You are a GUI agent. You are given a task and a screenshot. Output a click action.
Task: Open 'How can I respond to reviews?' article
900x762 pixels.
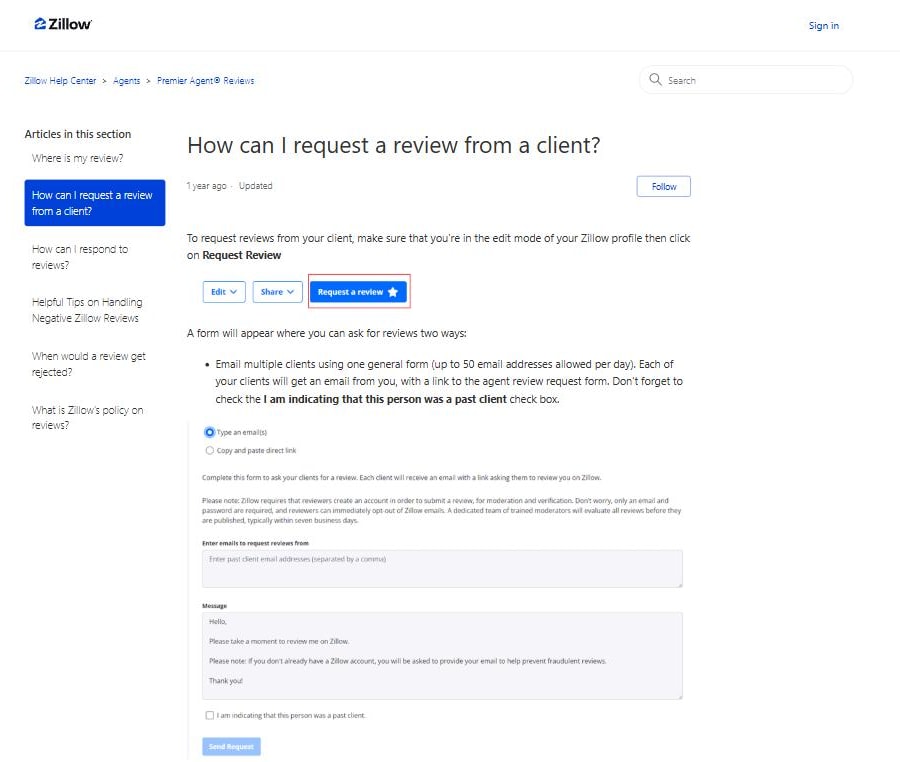pos(80,257)
